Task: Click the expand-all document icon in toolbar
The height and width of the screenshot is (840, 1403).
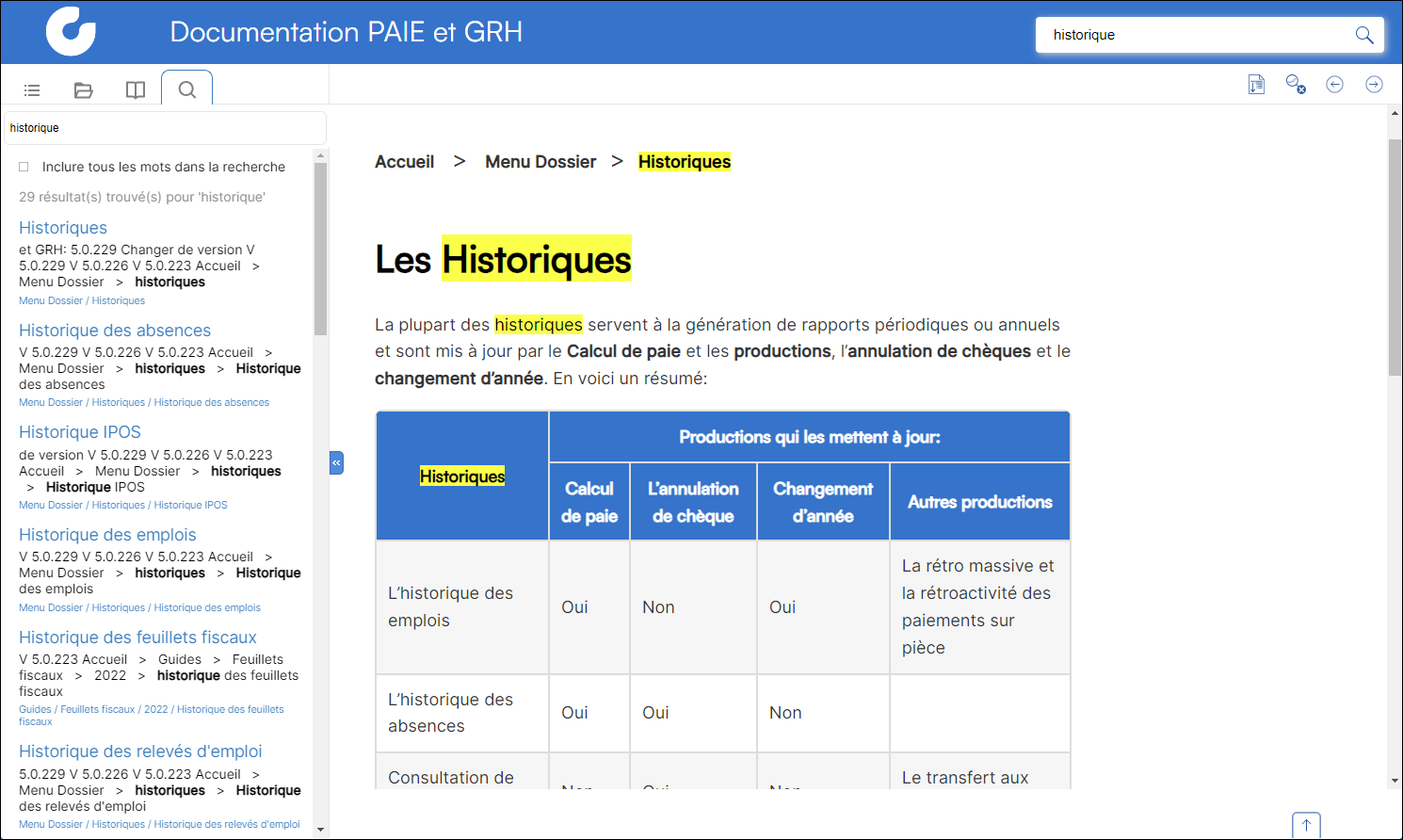Action: (1256, 85)
